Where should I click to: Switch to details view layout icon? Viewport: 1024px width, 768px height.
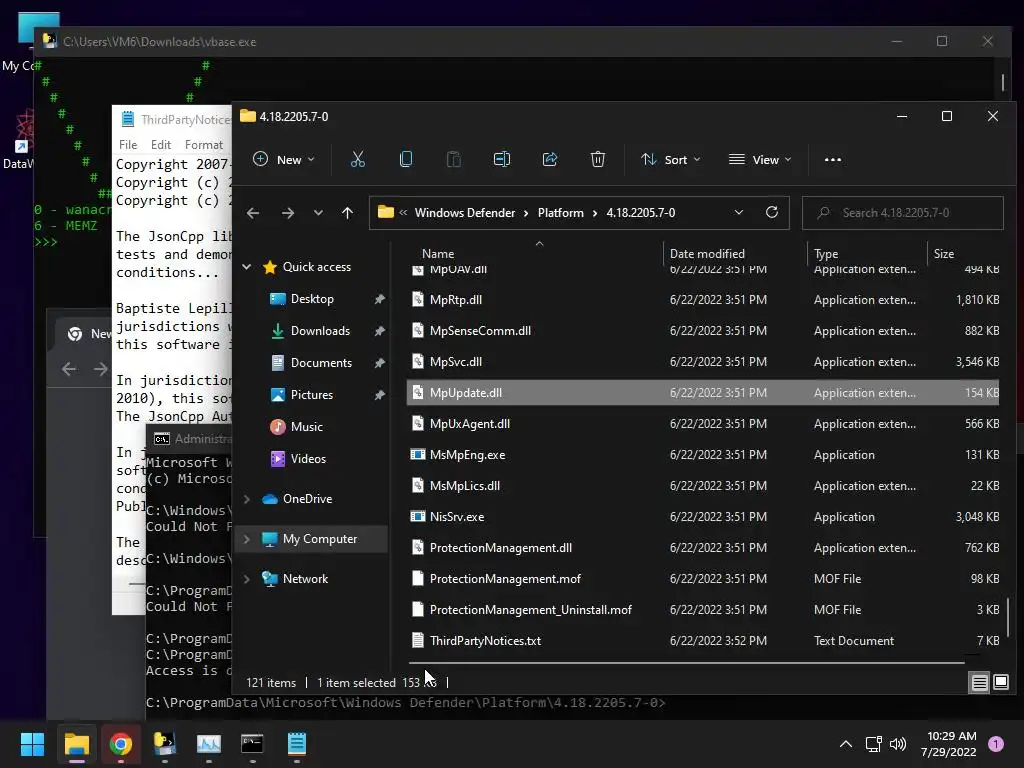click(x=980, y=682)
